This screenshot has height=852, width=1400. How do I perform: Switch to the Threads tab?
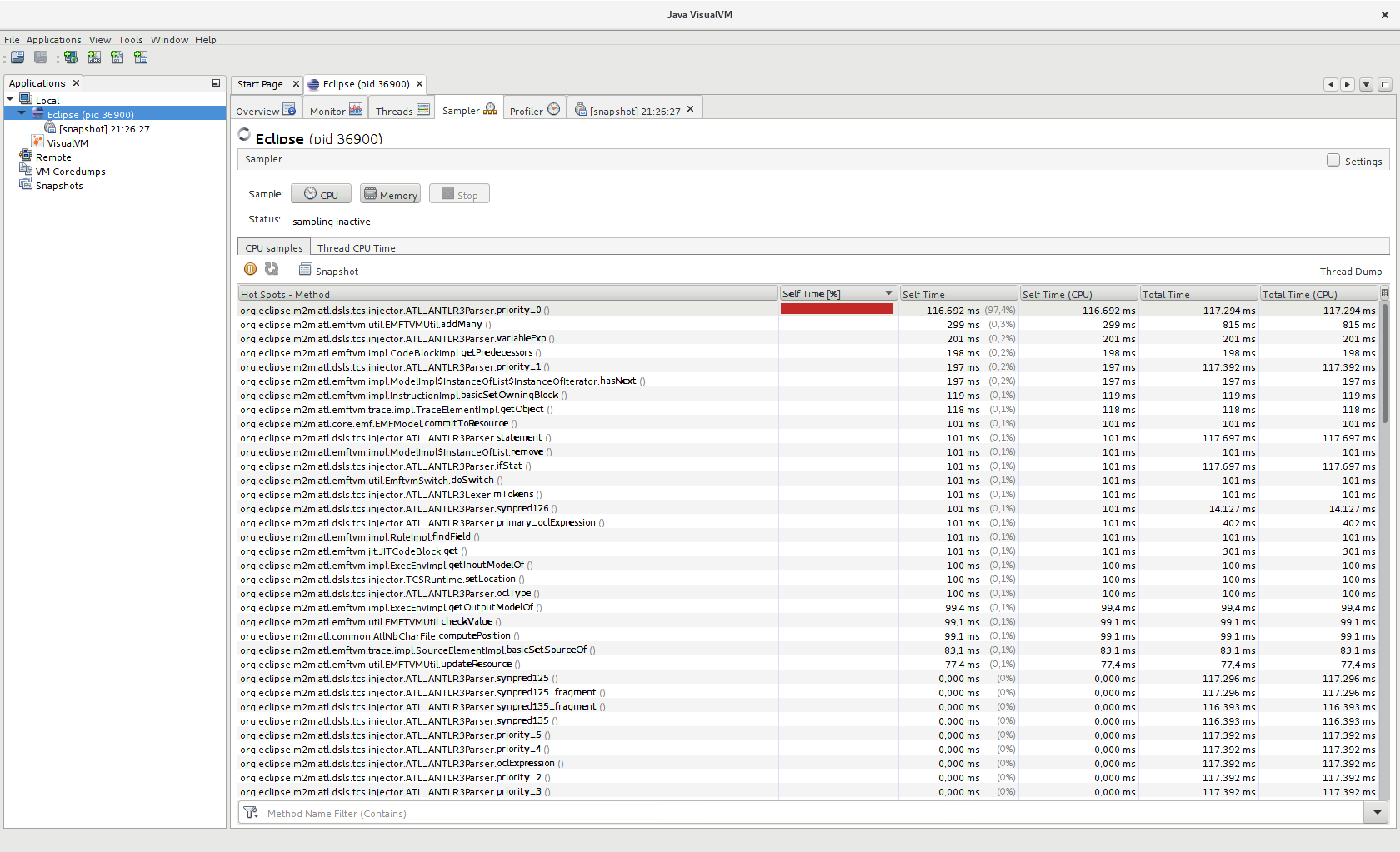(402, 110)
